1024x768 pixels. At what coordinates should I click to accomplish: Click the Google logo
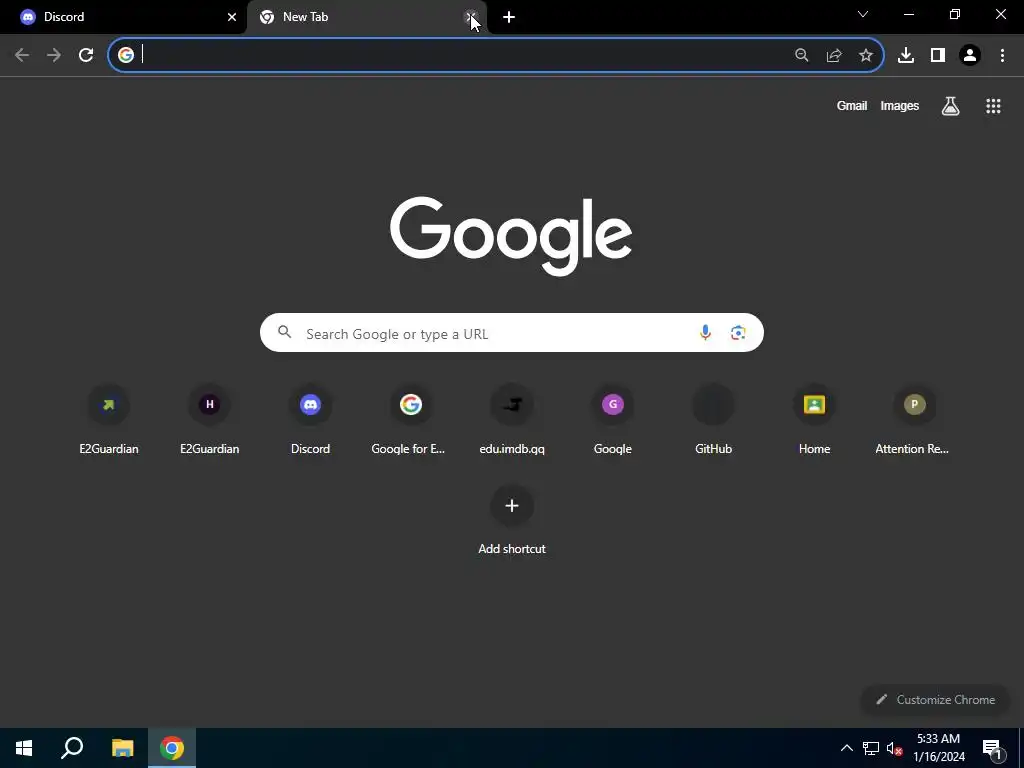(x=511, y=236)
